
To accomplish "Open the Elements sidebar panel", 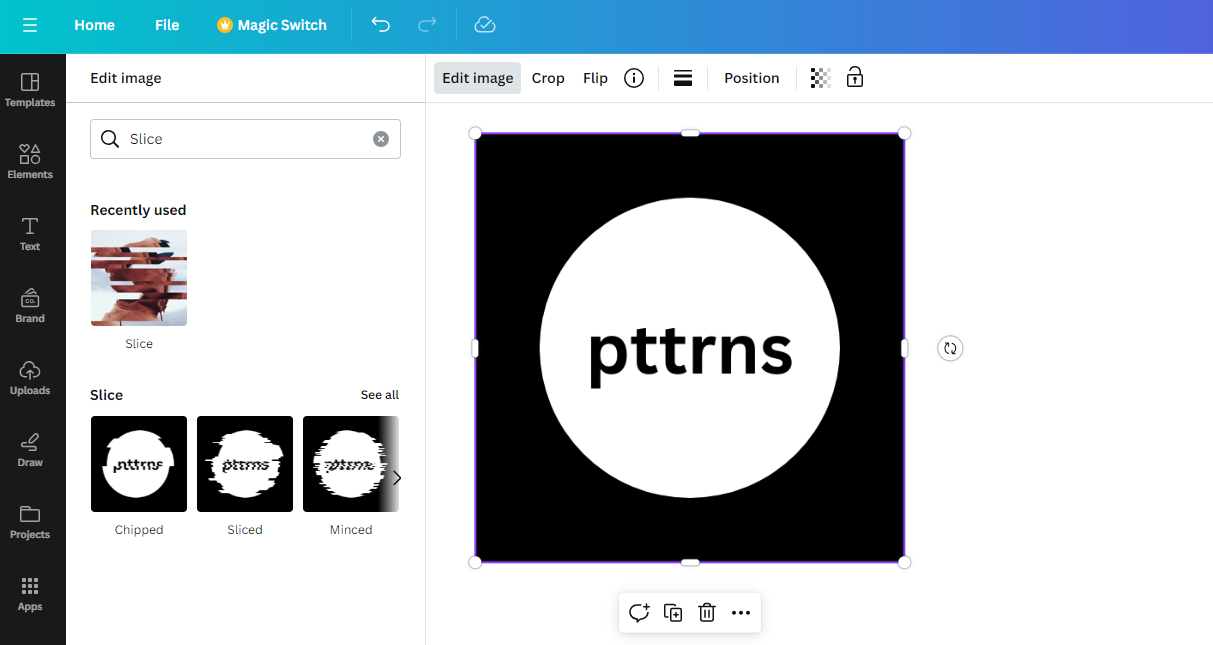I will pyautogui.click(x=30, y=162).
